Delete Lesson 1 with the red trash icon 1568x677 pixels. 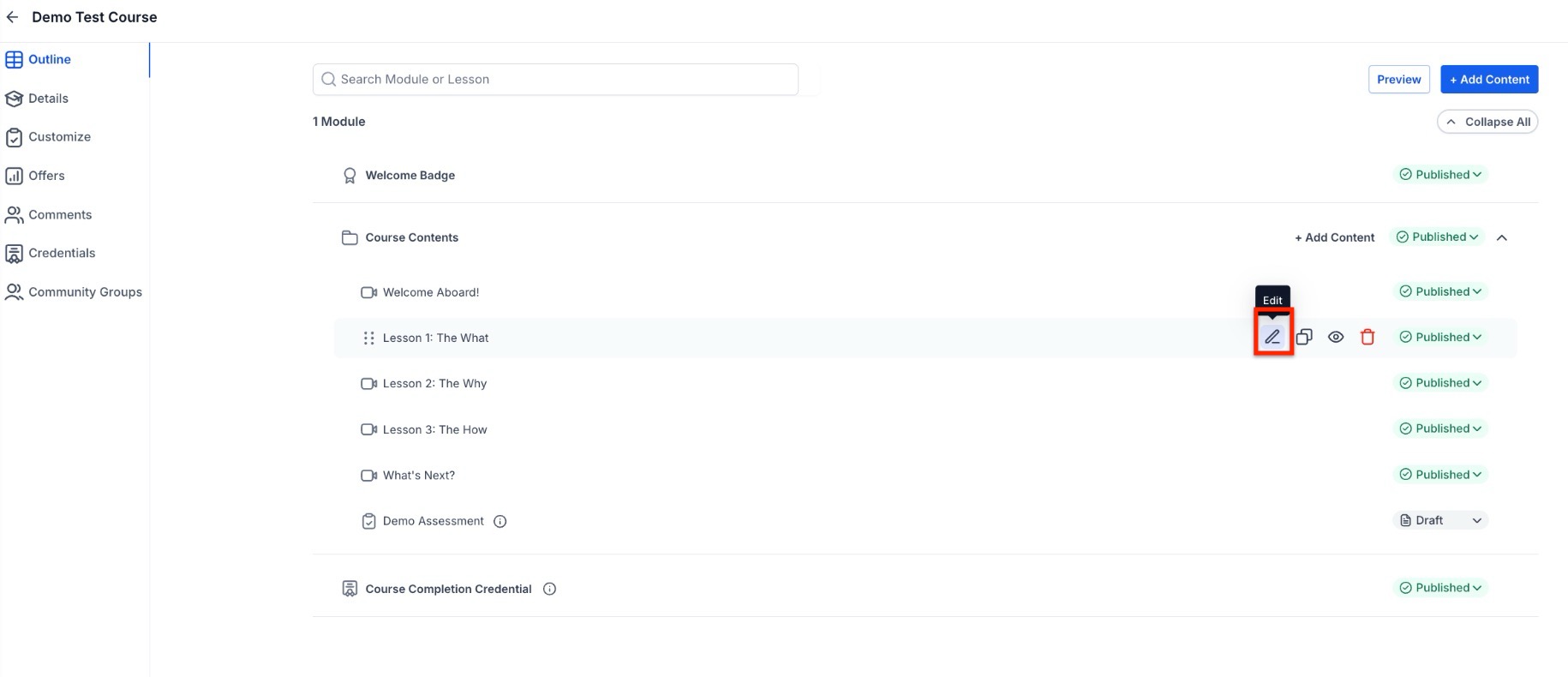click(x=1368, y=338)
